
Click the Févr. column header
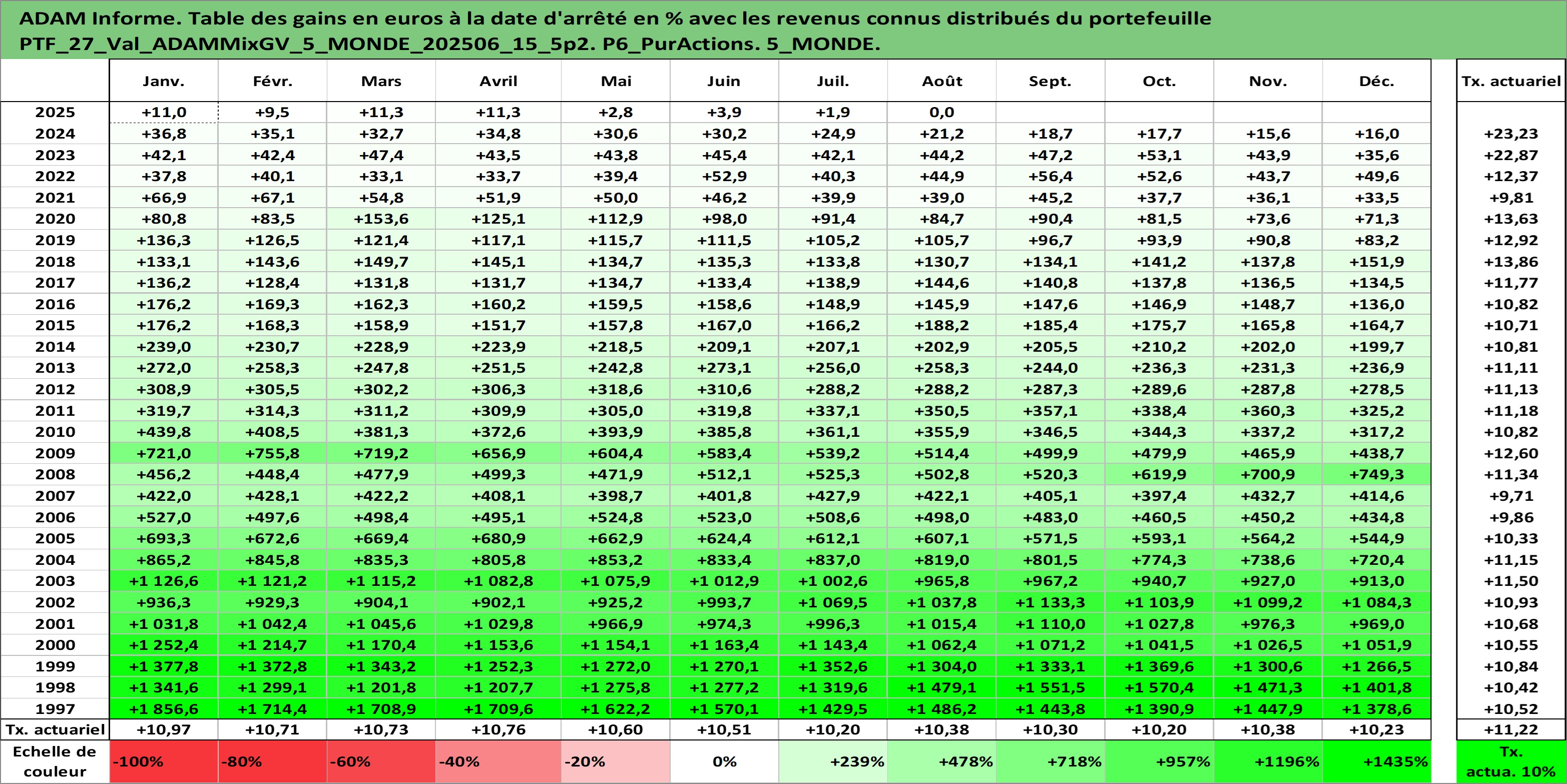click(273, 81)
